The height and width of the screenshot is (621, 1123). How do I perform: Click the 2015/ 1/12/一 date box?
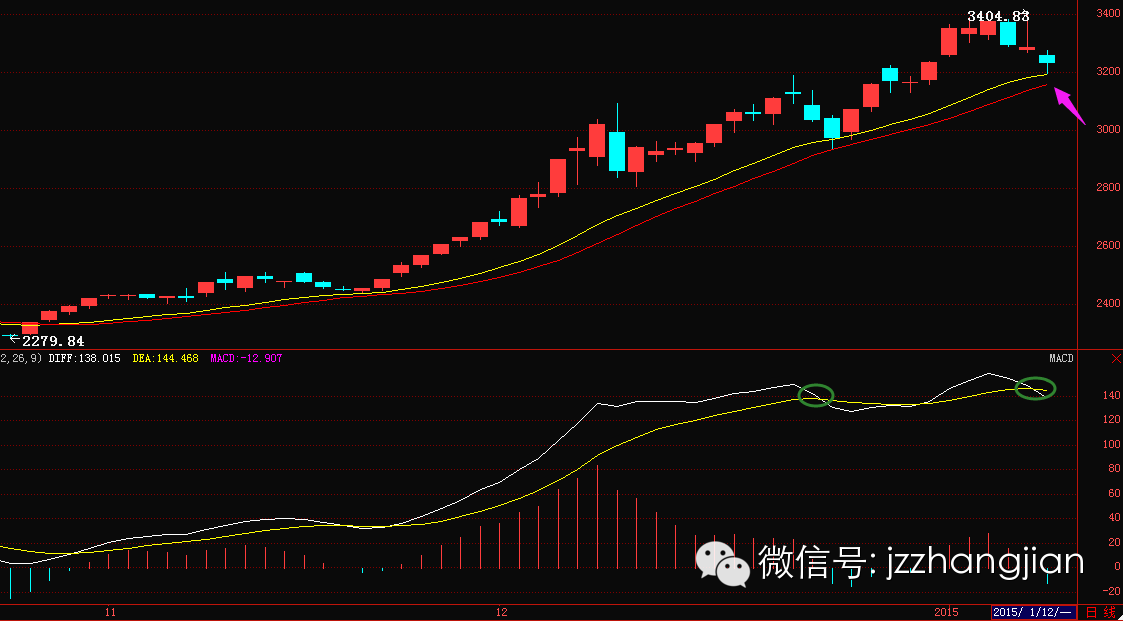tap(1033, 612)
